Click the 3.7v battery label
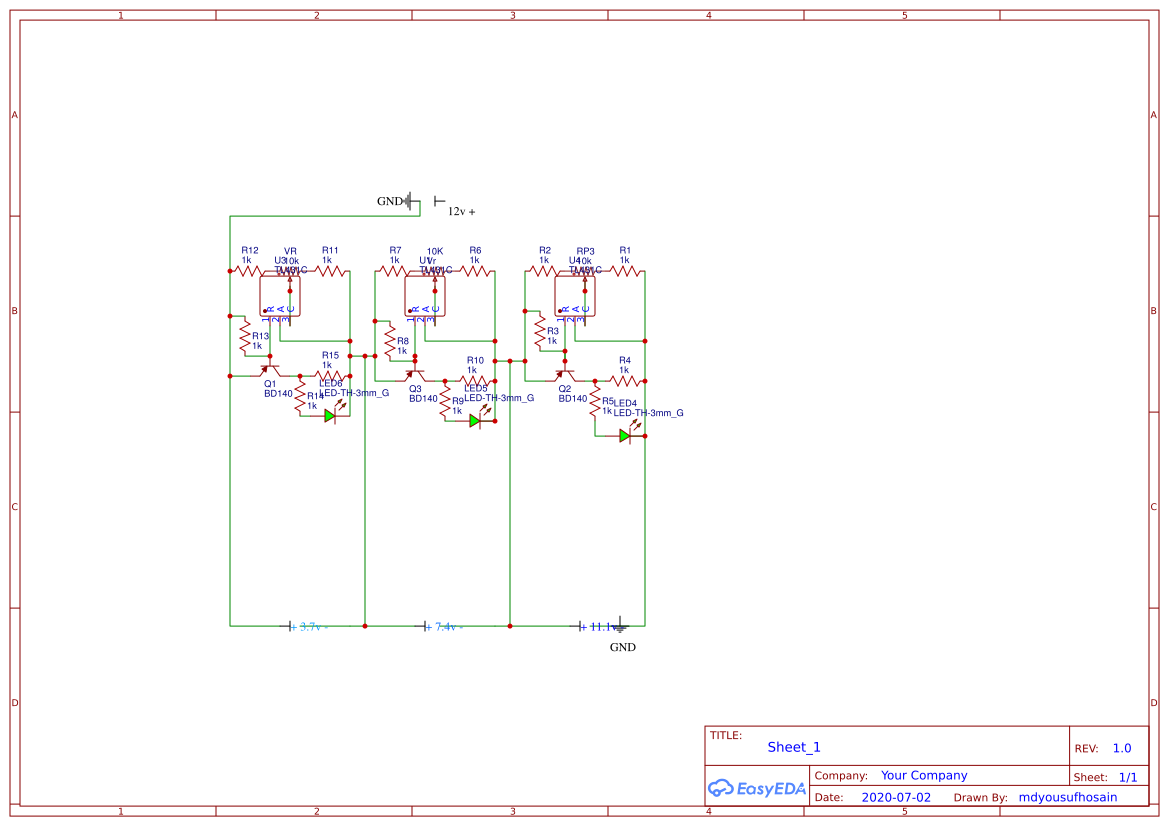The height and width of the screenshot is (827, 1169). point(309,627)
